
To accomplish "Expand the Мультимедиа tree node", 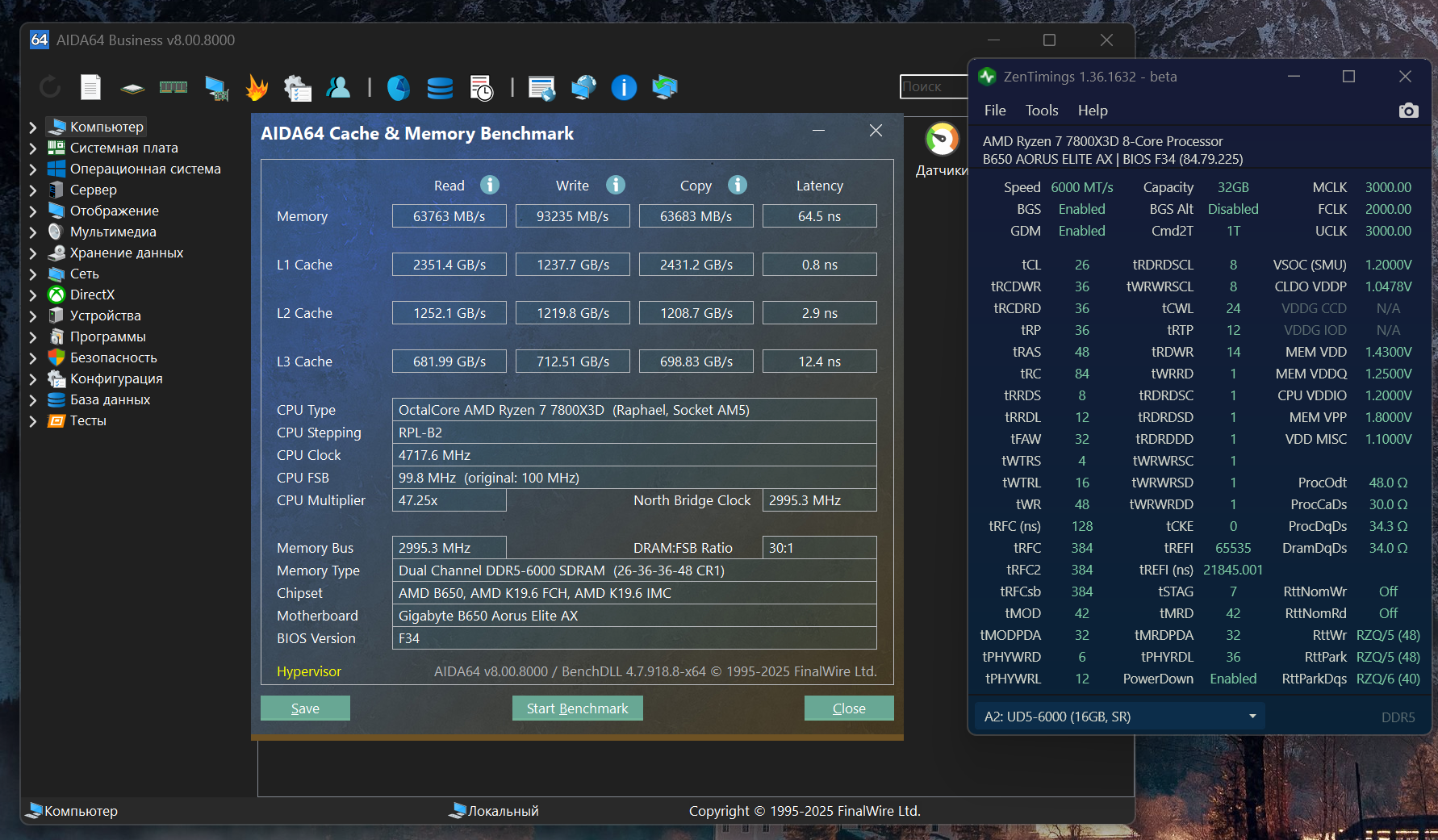I will 32,232.
